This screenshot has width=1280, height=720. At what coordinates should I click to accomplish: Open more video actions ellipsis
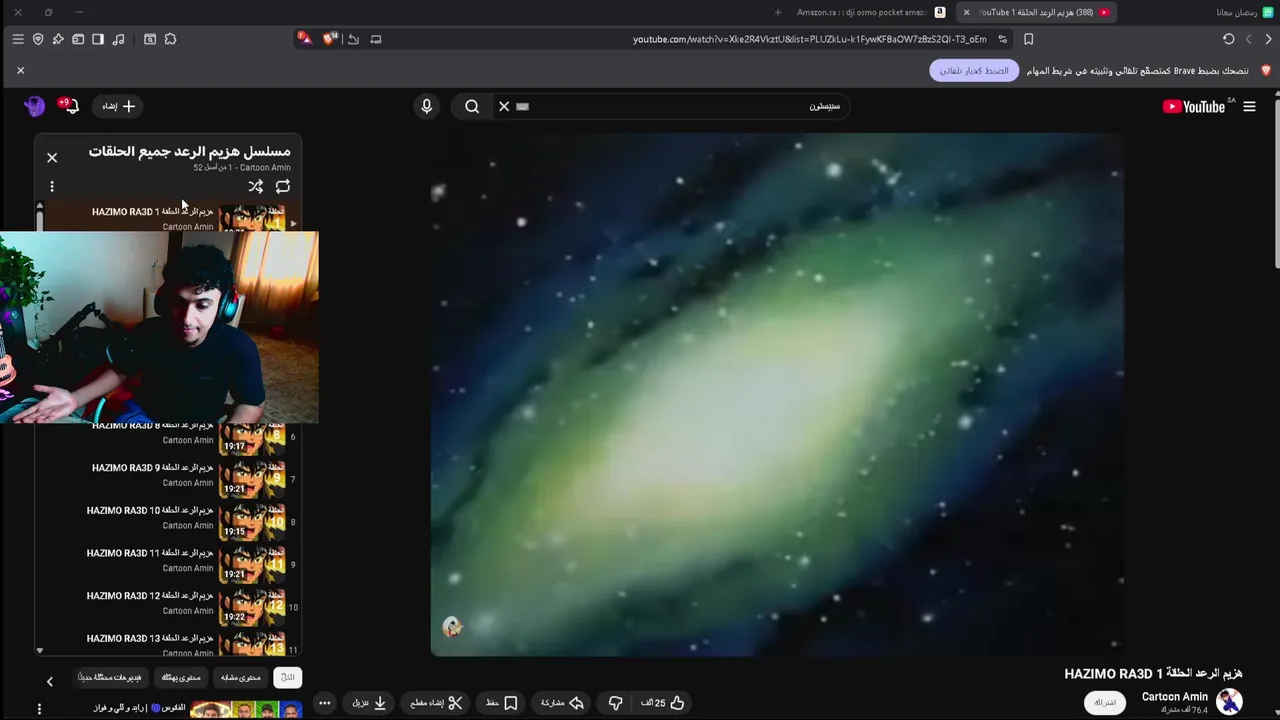click(x=324, y=703)
